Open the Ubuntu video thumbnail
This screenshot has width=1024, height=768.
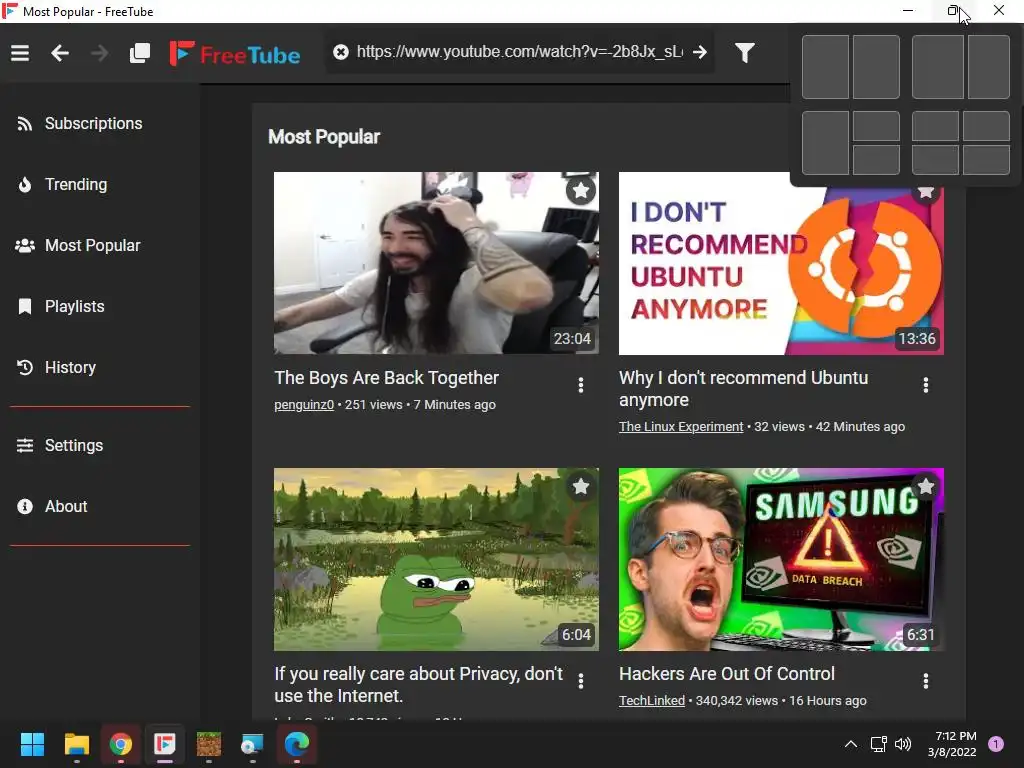(781, 263)
